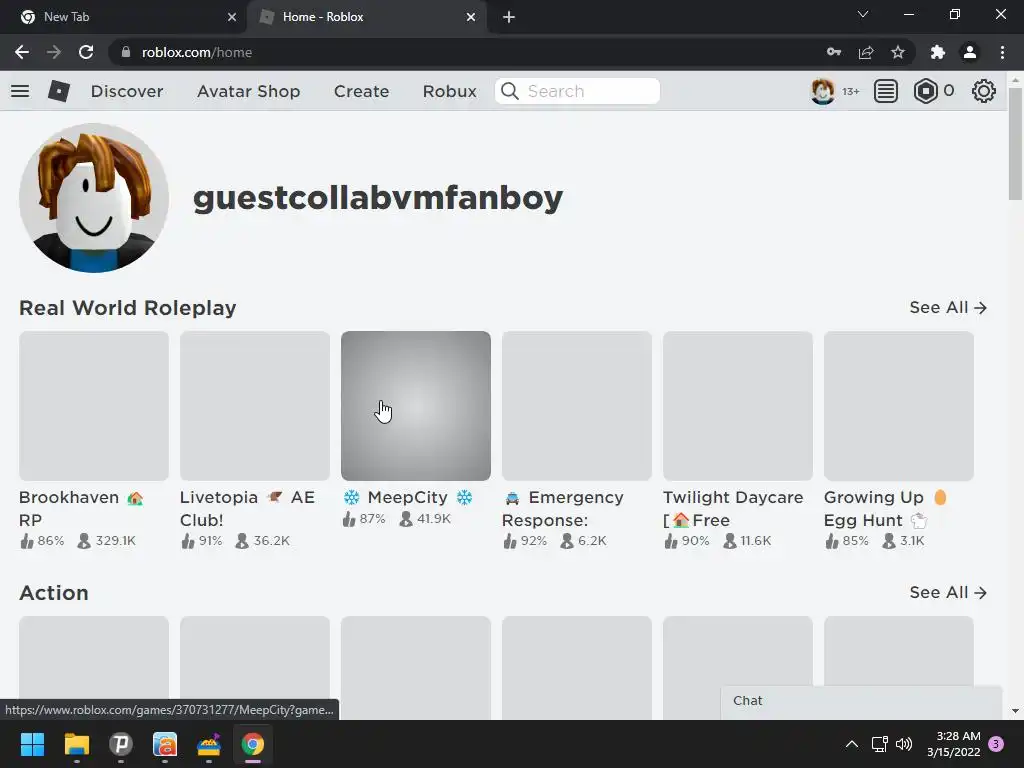
Task: Open the Twilight Daycare game thumbnail
Action: click(738, 406)
